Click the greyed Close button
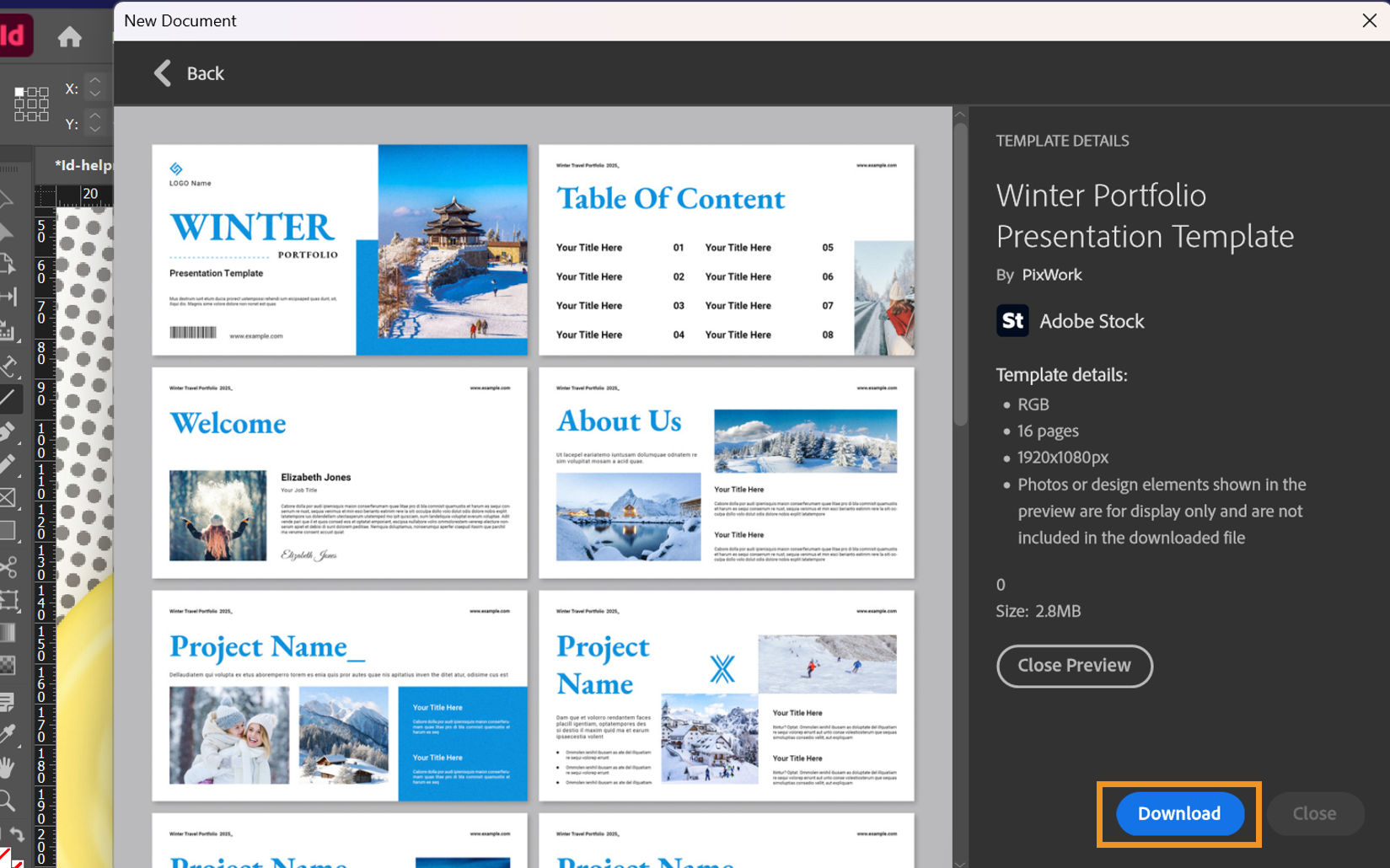 1314,813
